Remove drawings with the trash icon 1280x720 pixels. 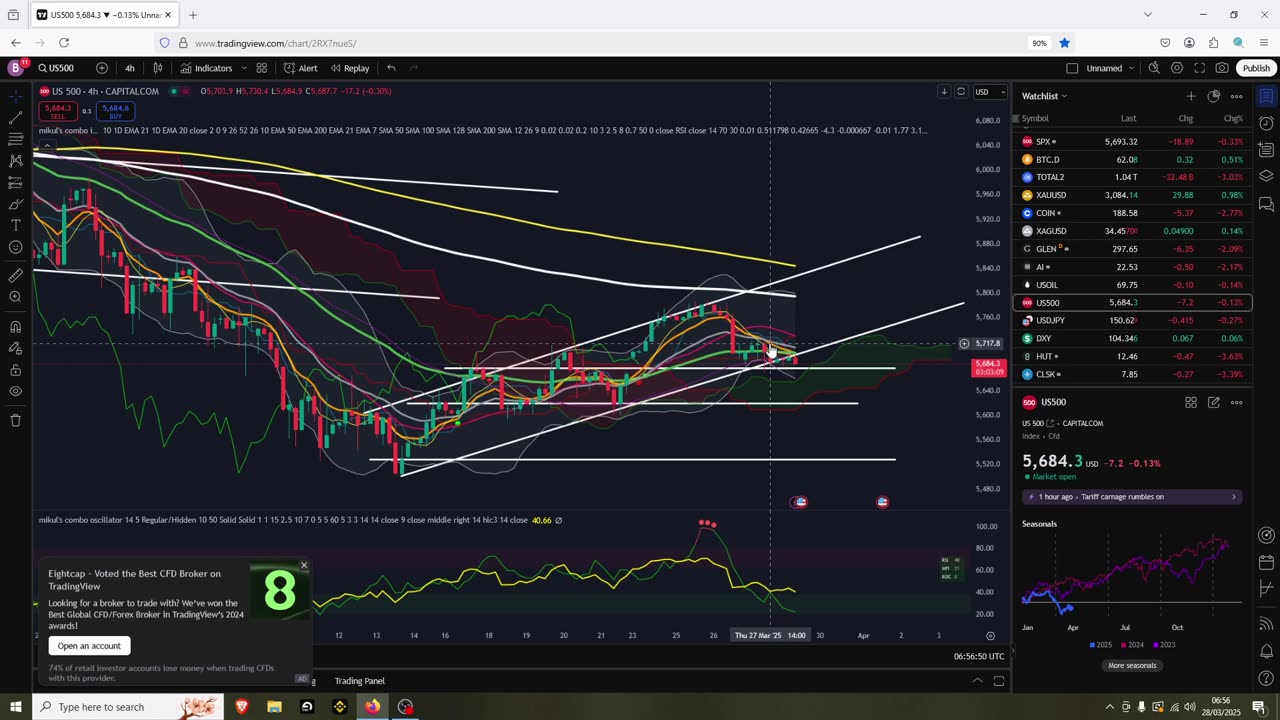pyautogui.click(x=16, y=420)
